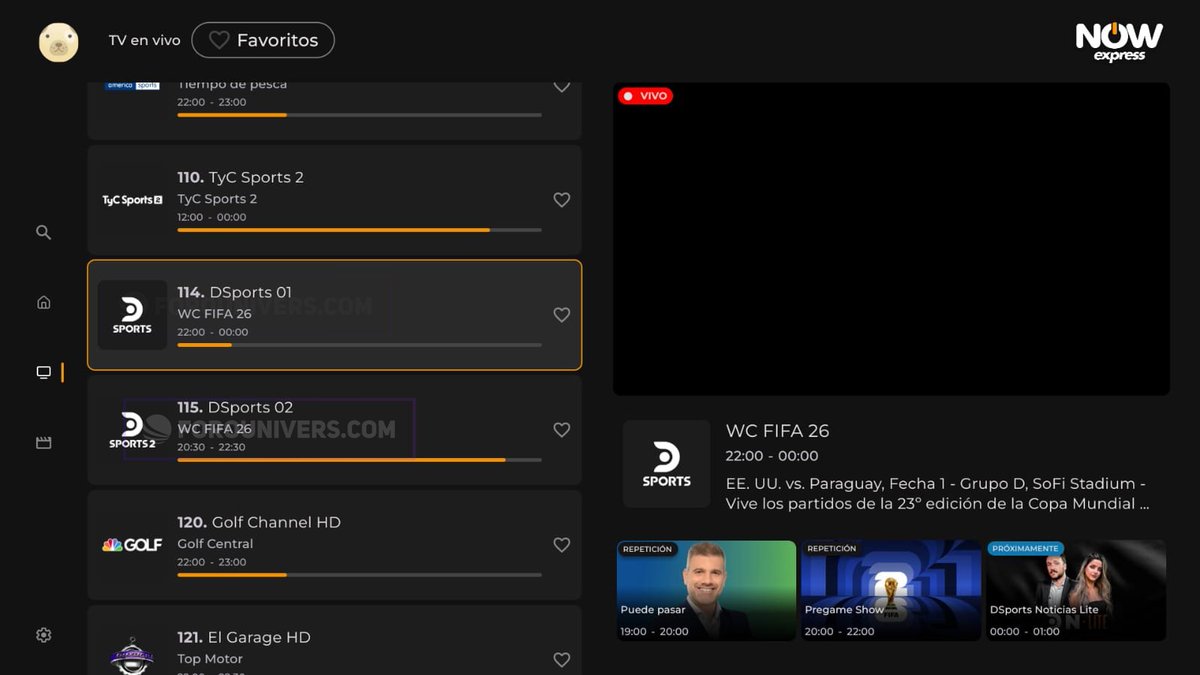Screen dimensions: 1200x675
Task: Select the live TV icon in sidebar
Action: click(43, 373)
